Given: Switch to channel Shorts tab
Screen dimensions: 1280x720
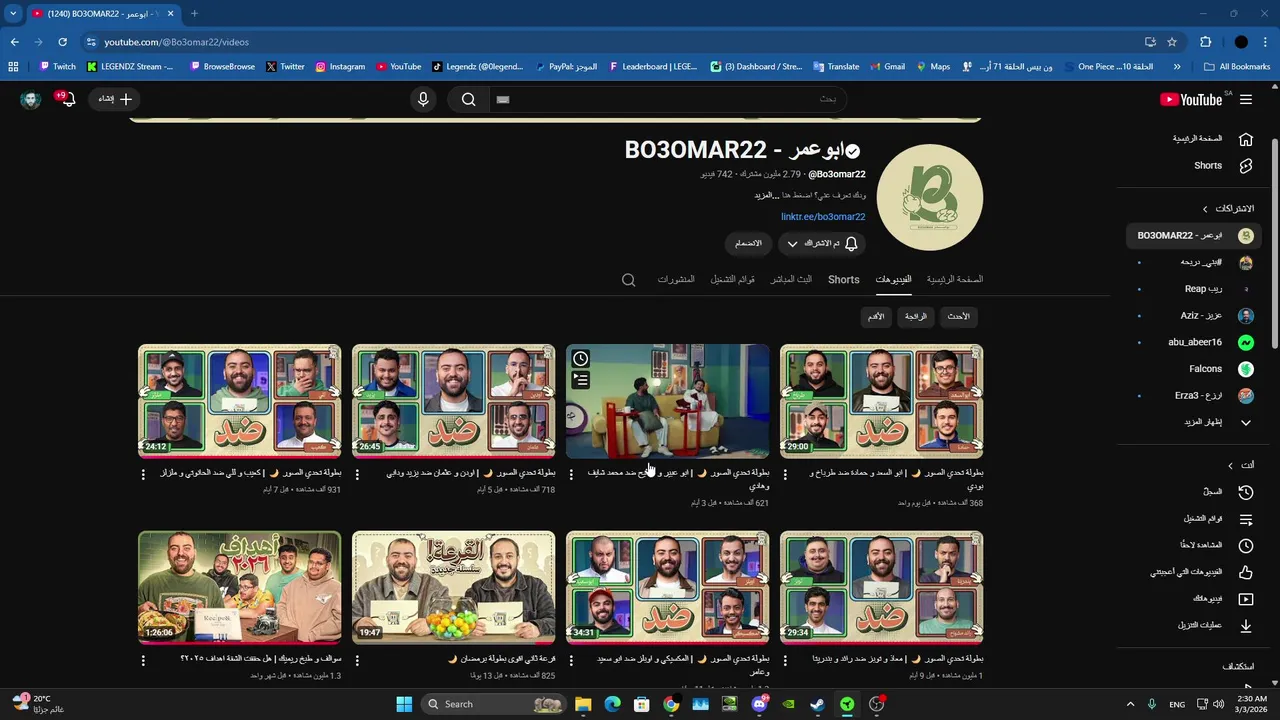Looking at the screenshot, I should tap(844, 280).
